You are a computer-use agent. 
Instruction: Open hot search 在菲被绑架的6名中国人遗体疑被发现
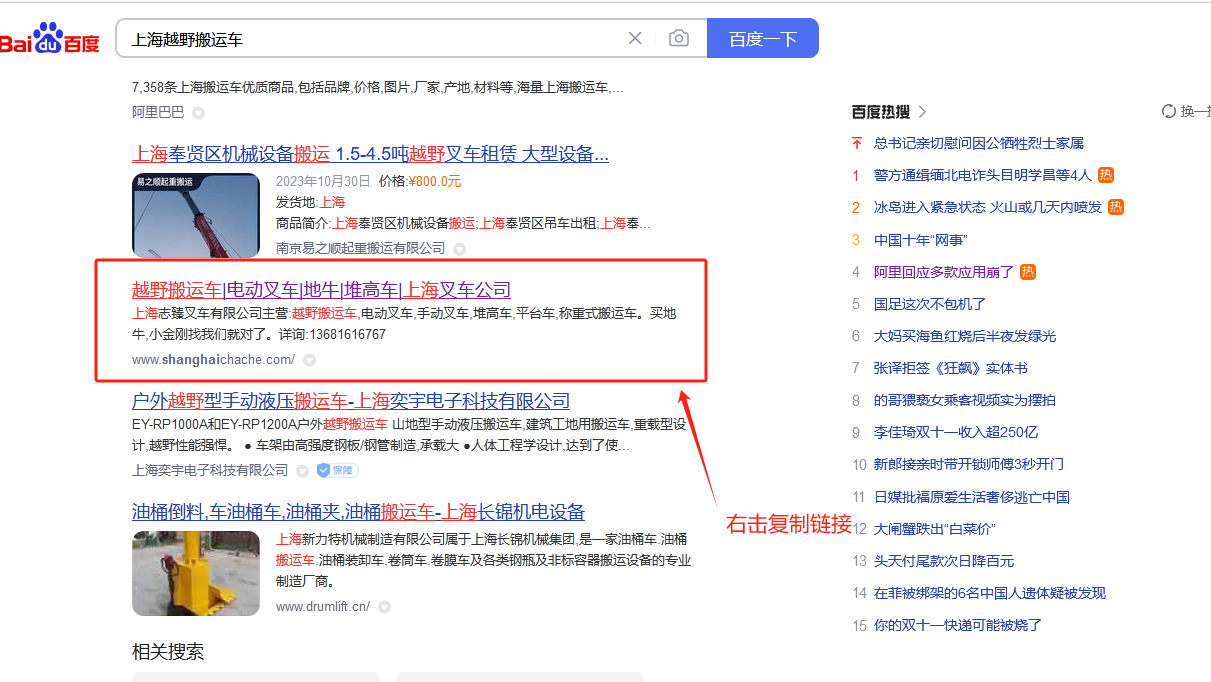990,593
